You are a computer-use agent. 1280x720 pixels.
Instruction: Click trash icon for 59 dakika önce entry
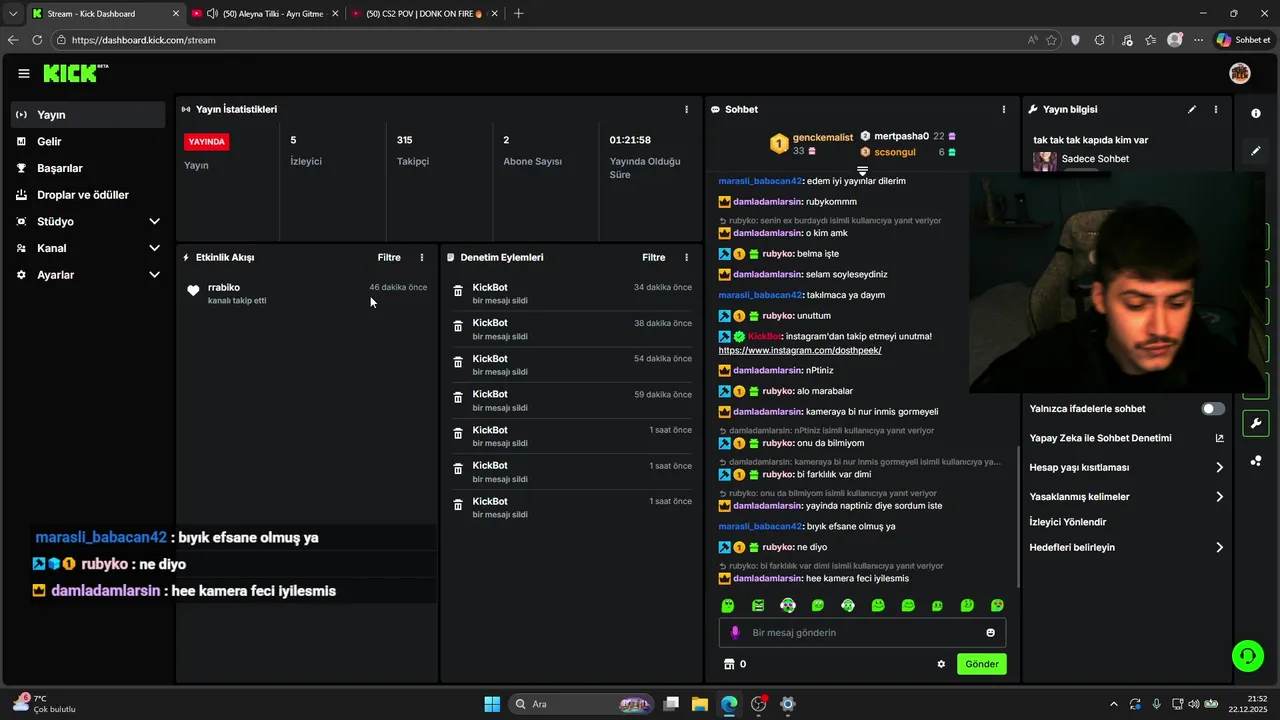[x=458, y=398]
